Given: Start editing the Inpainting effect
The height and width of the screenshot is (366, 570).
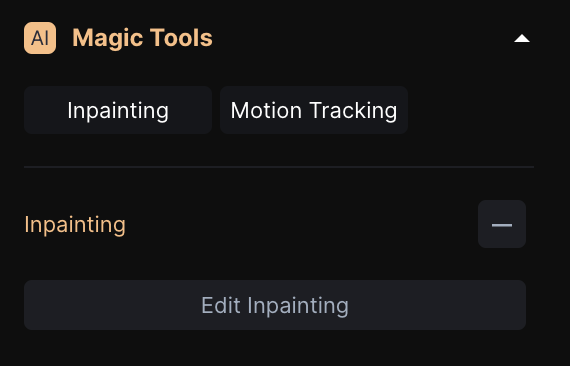Looking at the screenshot, I should point(275,305).
